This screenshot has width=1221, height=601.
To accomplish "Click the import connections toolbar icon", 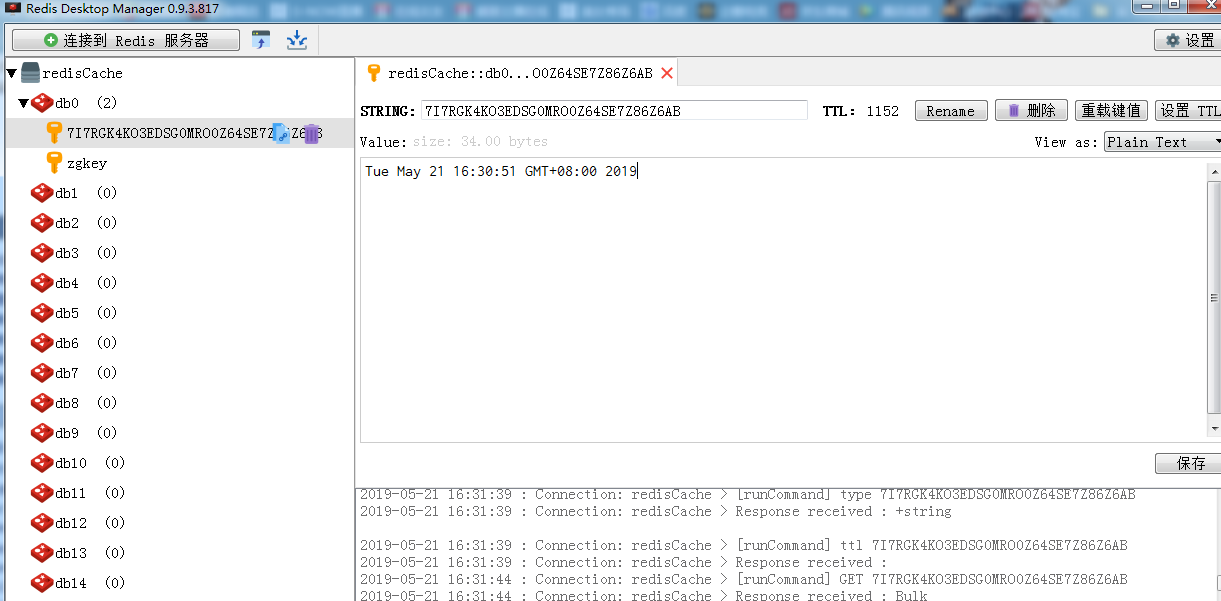I will [x=261, y=40].
